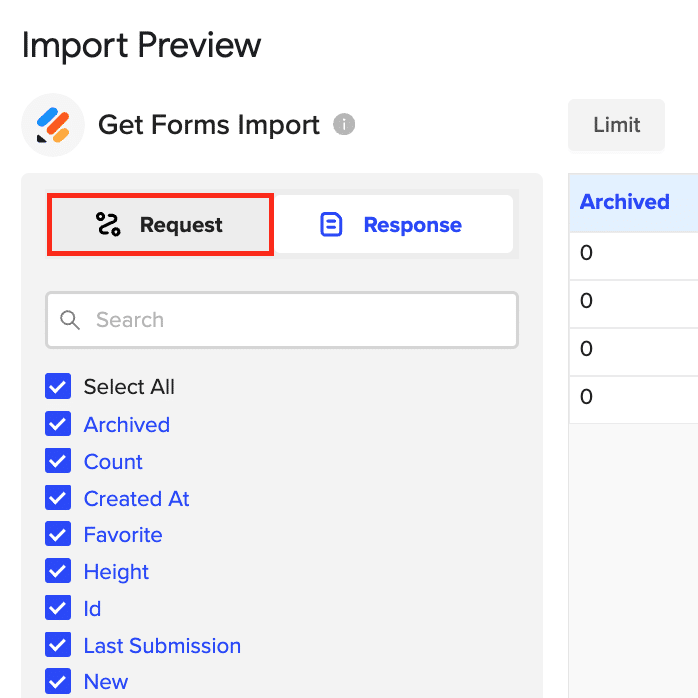Click the Get Forms Import title
Screen dimensions: 698x698
(x=209, y=125)
